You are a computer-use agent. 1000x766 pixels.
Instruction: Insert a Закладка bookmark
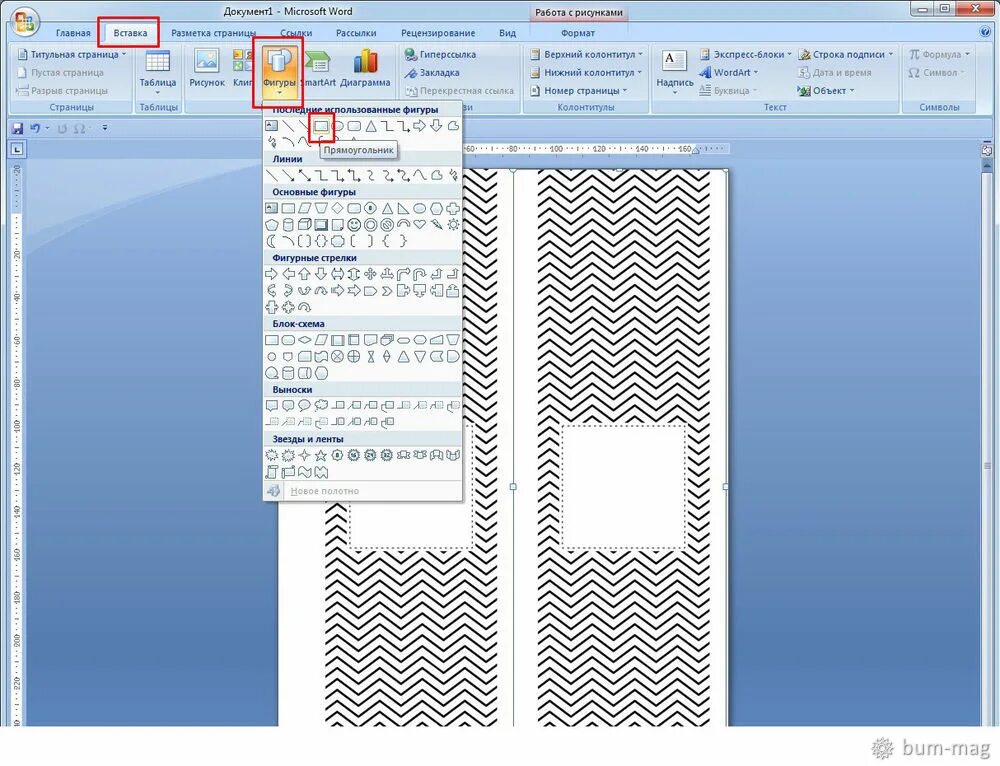(432, 72)
